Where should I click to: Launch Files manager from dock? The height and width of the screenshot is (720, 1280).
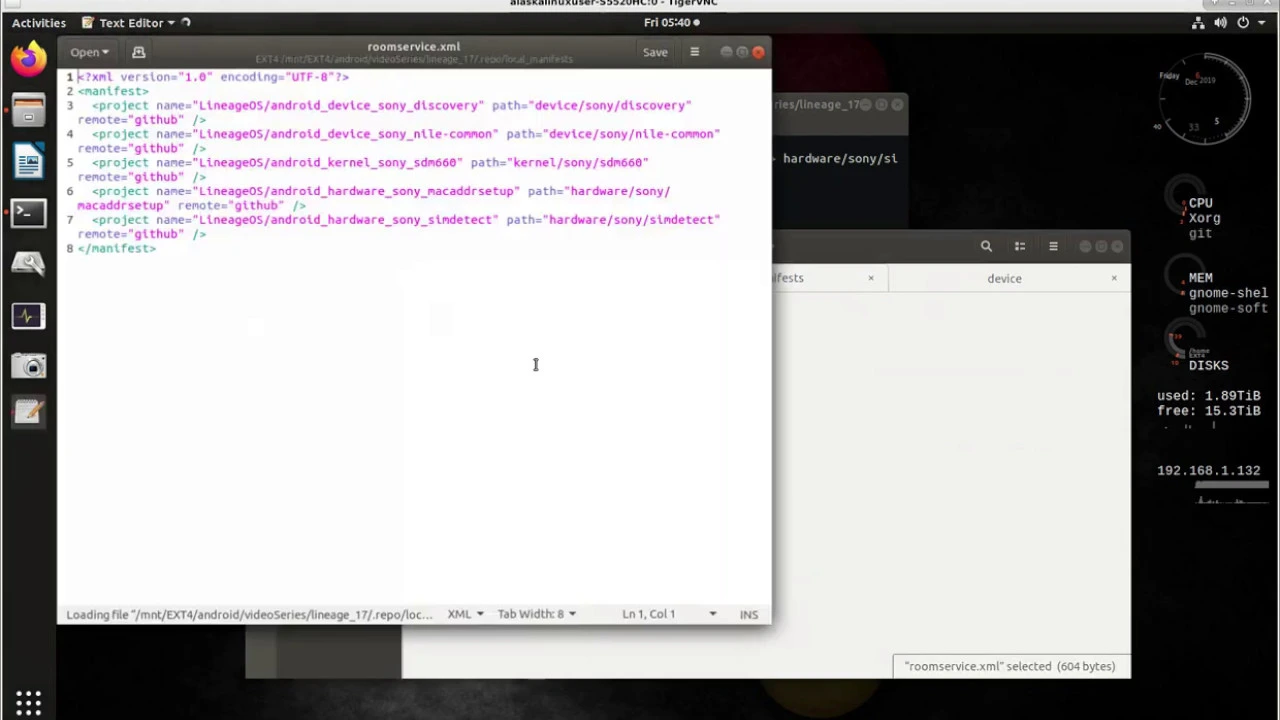[28, 110]
